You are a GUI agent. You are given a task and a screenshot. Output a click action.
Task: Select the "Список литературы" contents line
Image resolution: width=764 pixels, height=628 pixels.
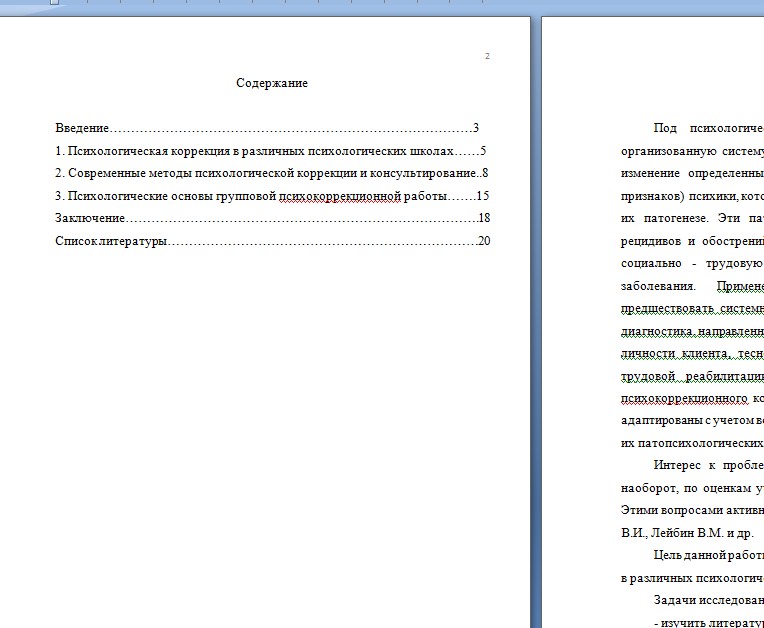272,241
